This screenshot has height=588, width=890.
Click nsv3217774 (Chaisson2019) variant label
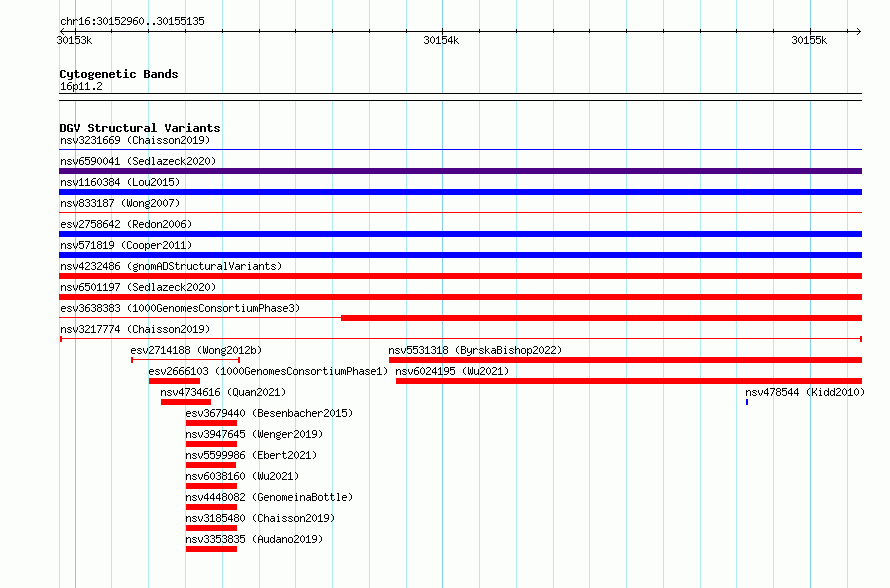[x=135, y=329]
